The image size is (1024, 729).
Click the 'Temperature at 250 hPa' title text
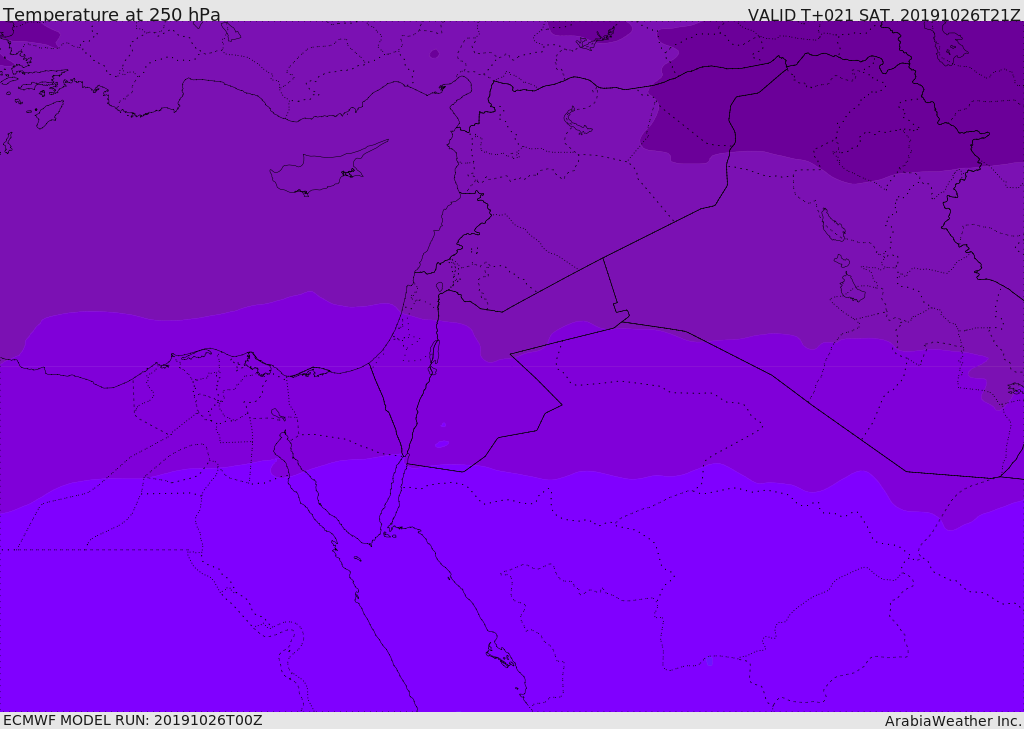tap(112, 14)
